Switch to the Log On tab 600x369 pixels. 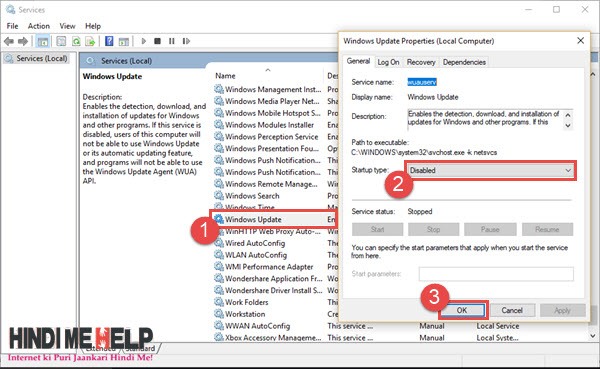(388, 62)
